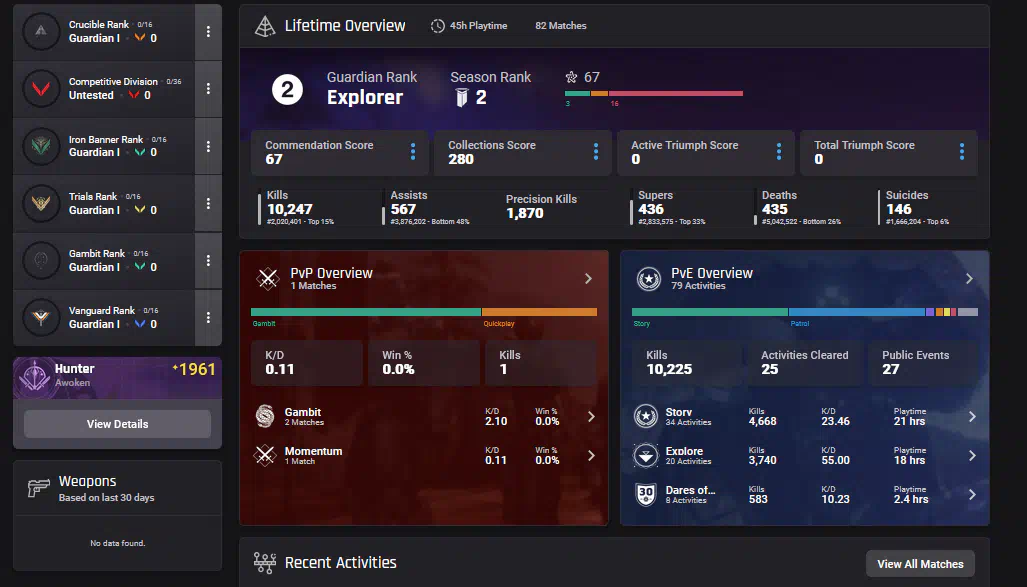Click the commendation breakdown color bar
Screen dimensions: 1027x587
[654, 94]
